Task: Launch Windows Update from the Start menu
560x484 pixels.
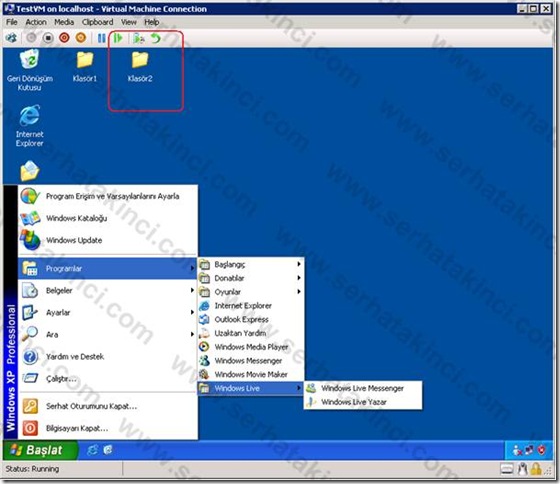Action: pyautogui.click(x=108, y=240)
